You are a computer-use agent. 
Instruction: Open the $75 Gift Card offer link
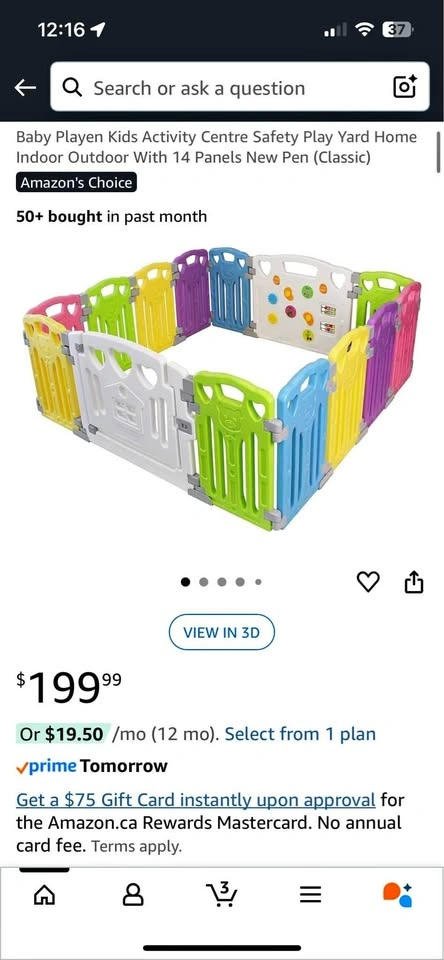point(195,800)
